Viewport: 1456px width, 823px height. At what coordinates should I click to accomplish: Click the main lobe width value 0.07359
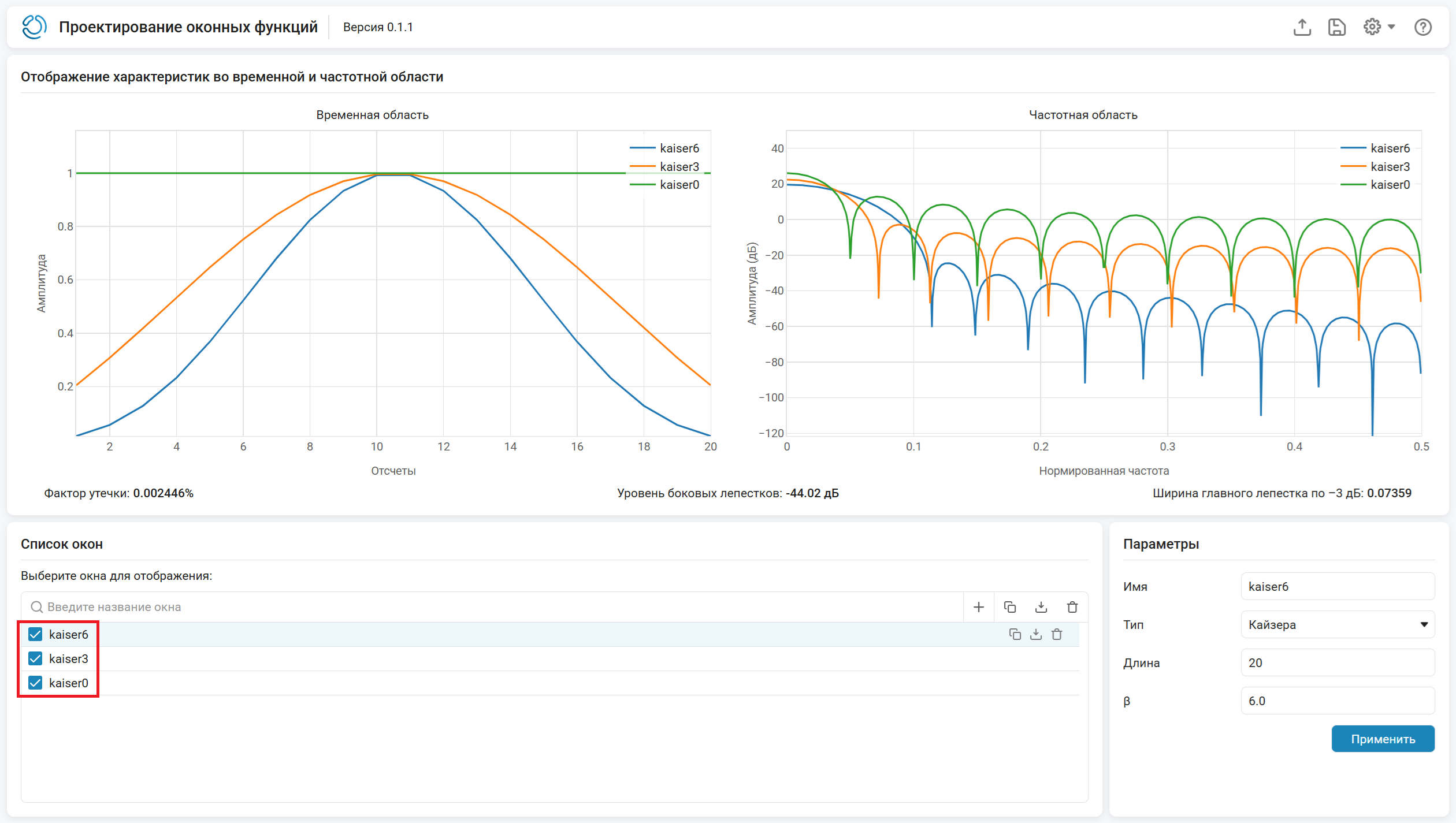coord(1389,493)
